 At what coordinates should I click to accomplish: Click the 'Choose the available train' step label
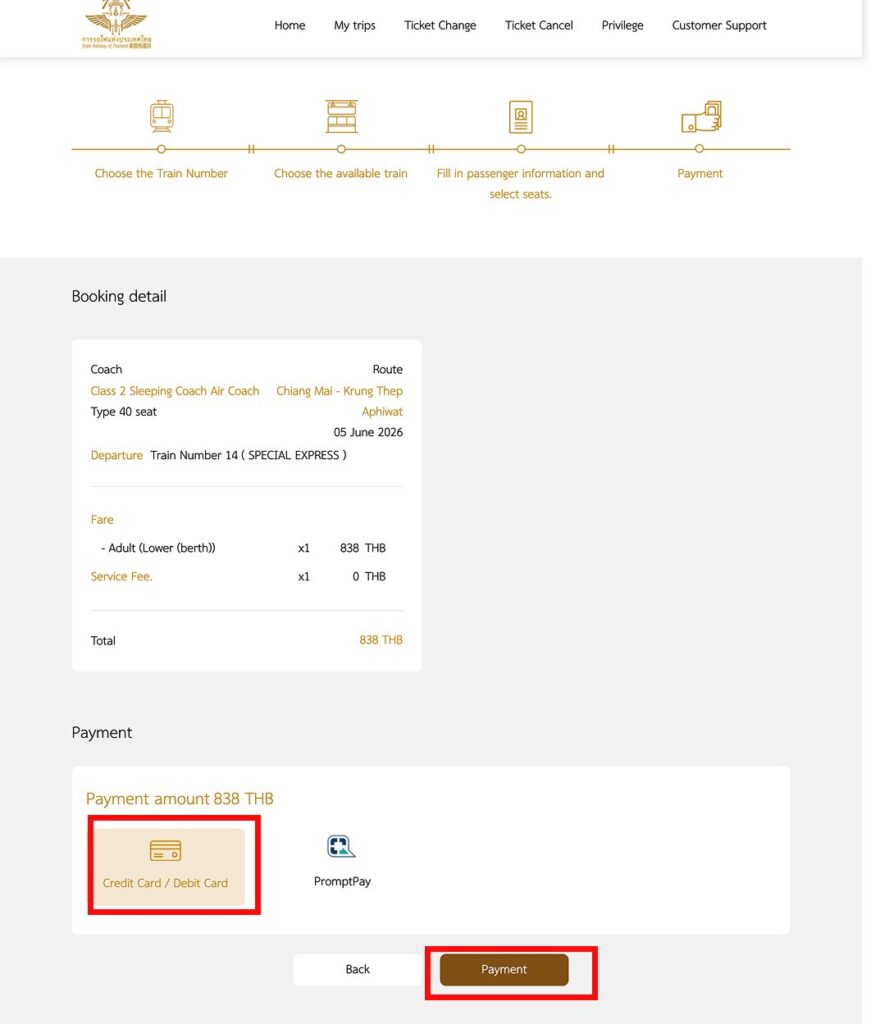point(341,173)
